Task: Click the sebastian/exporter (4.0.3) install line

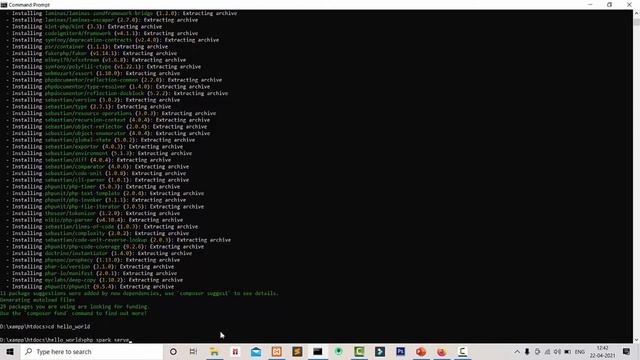Action: click(x=94, y=147)
